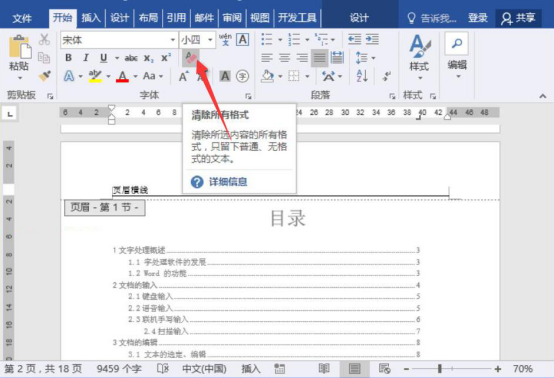Click the multilevel list icon
554x378 pixels.
point(322,40)
